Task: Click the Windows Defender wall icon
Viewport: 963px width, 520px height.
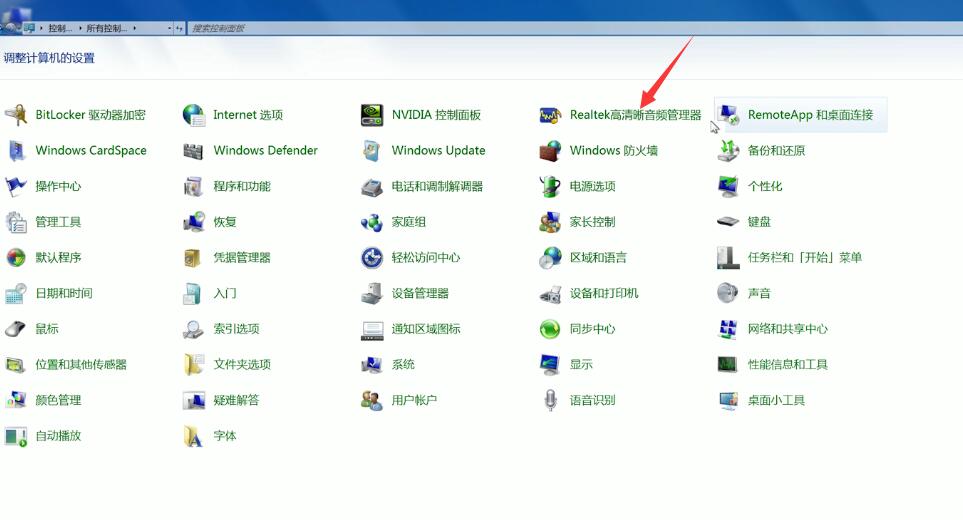Action: [x=194, y=150]
